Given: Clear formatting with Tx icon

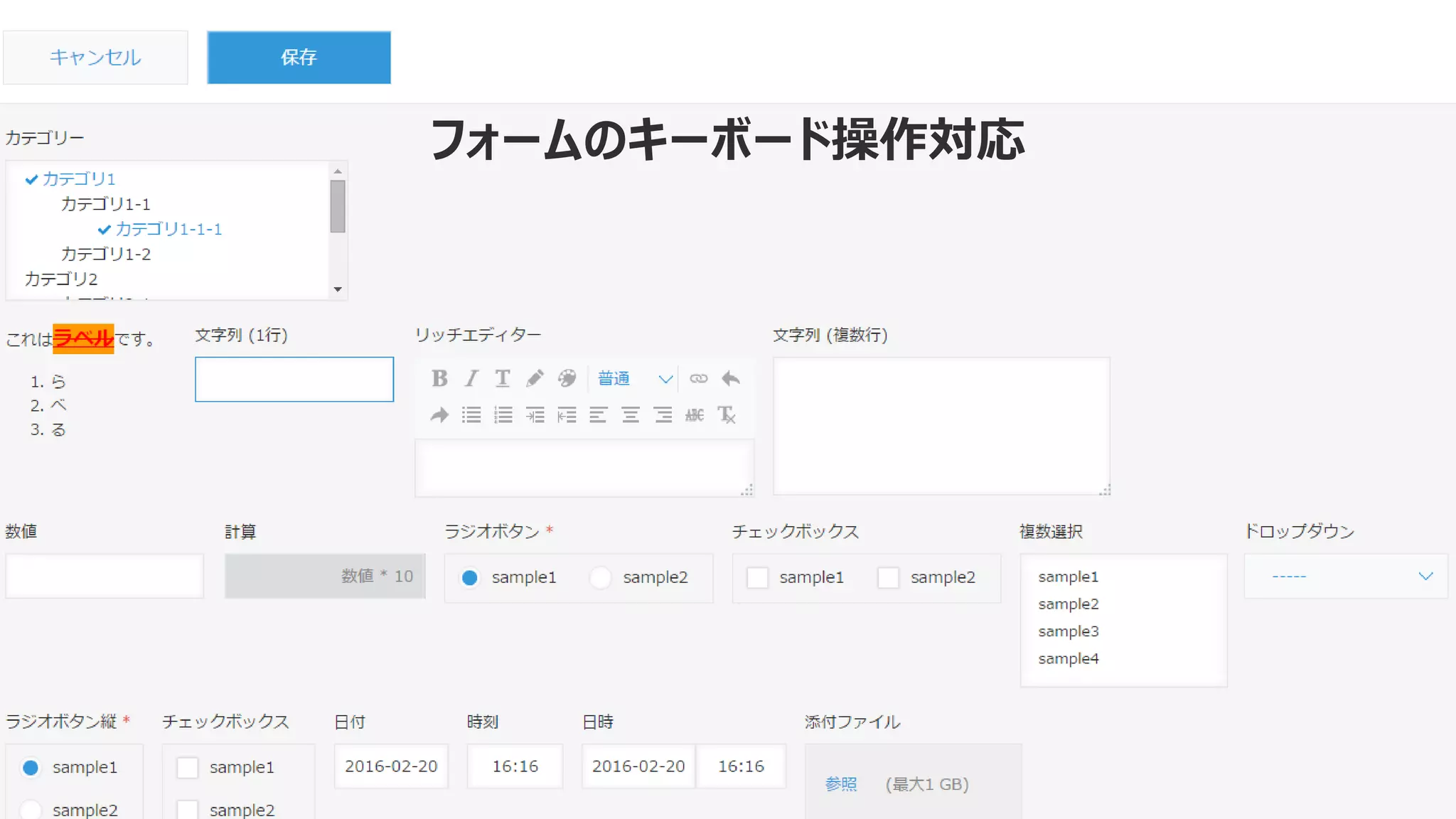Looking at the screenshot, I should [727, 415].
